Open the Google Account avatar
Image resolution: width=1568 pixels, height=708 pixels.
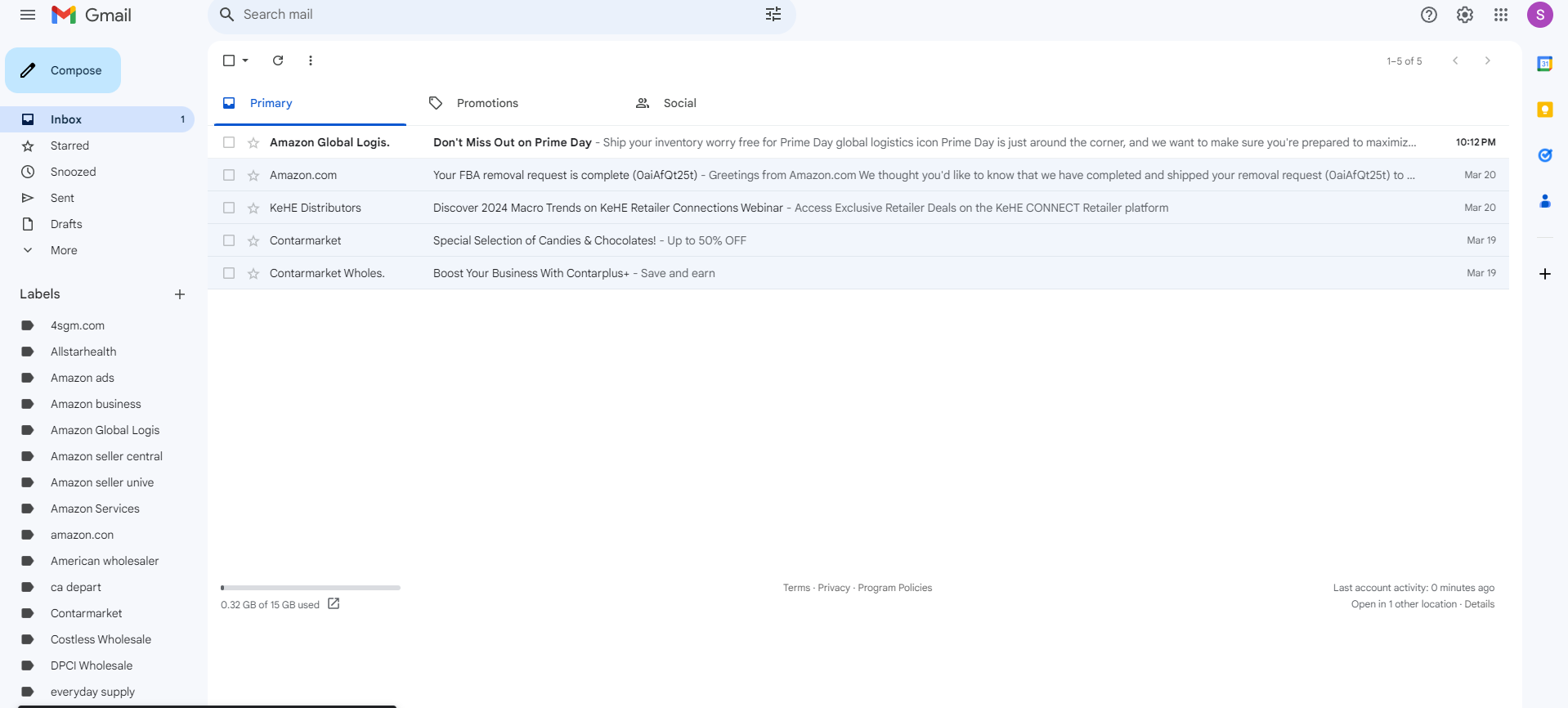[x=1540, y=15]
